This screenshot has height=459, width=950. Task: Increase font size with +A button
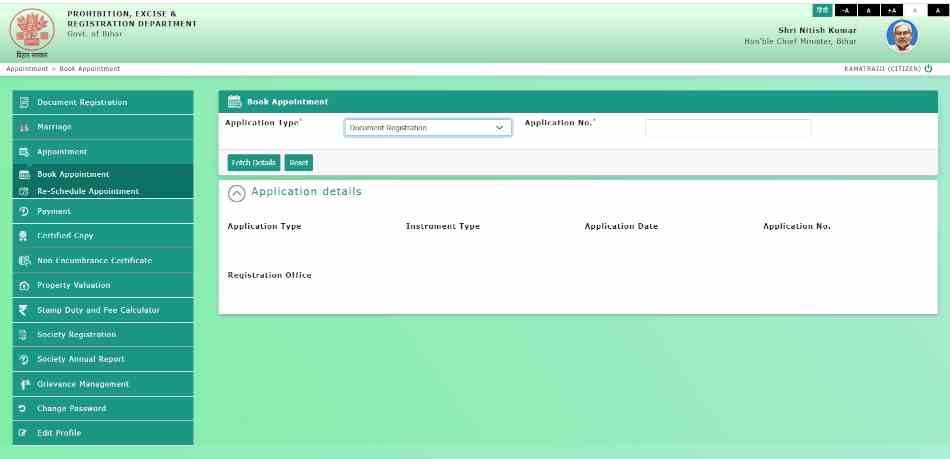click(x=892, y=10)
